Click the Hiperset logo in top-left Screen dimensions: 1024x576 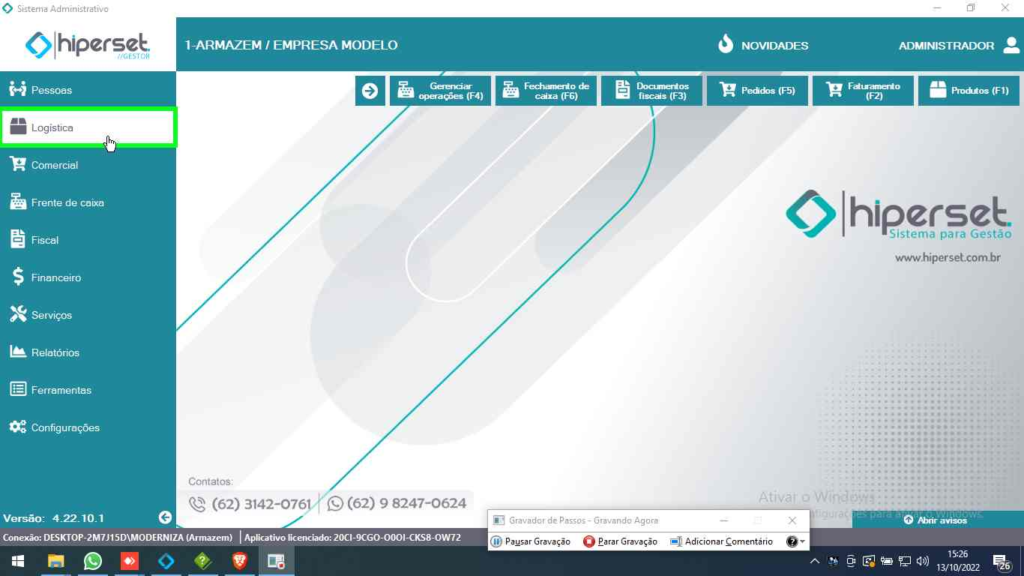[88, 44]
